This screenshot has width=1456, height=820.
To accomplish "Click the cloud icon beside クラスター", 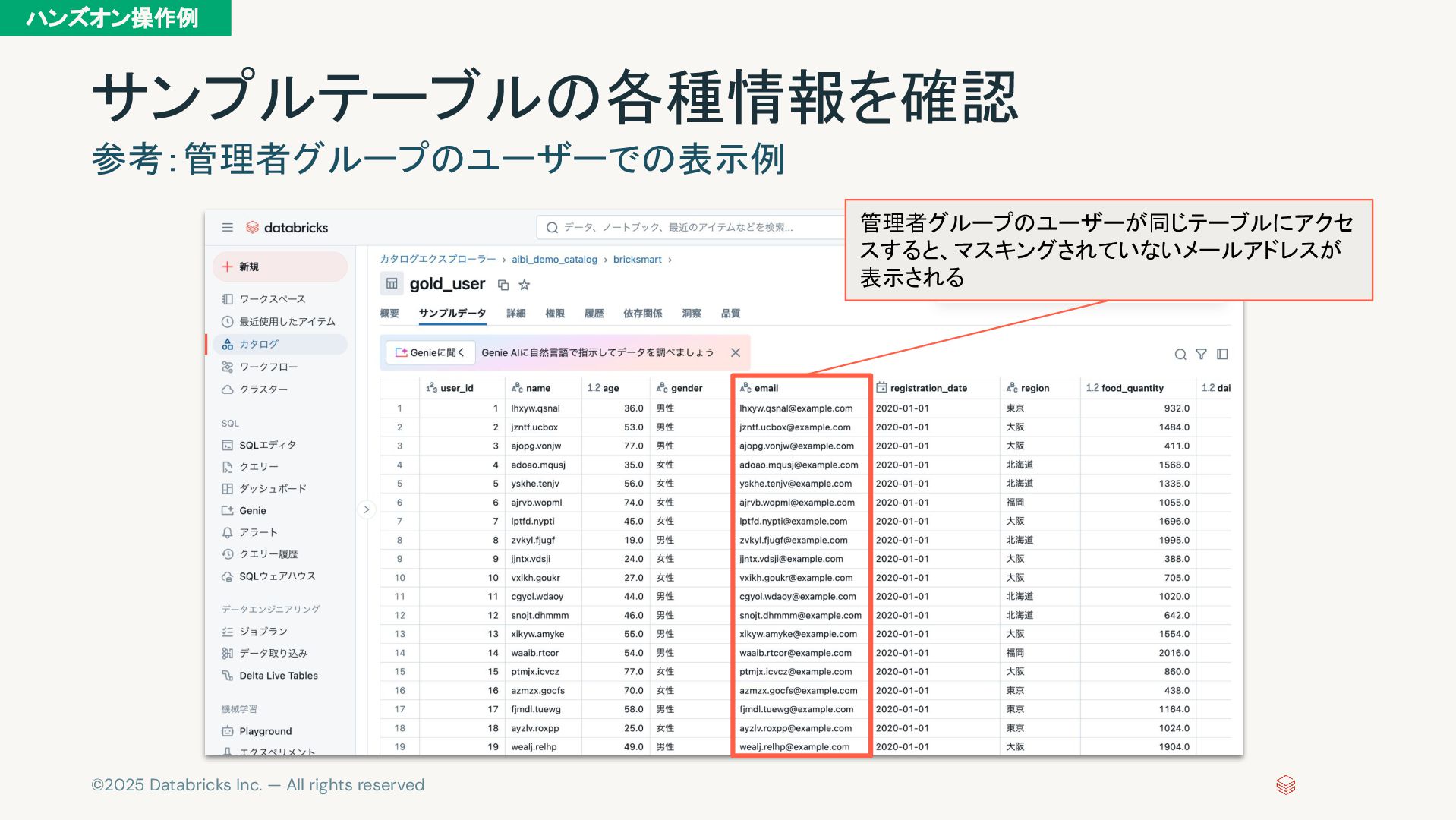I will (x=227, y=389).
